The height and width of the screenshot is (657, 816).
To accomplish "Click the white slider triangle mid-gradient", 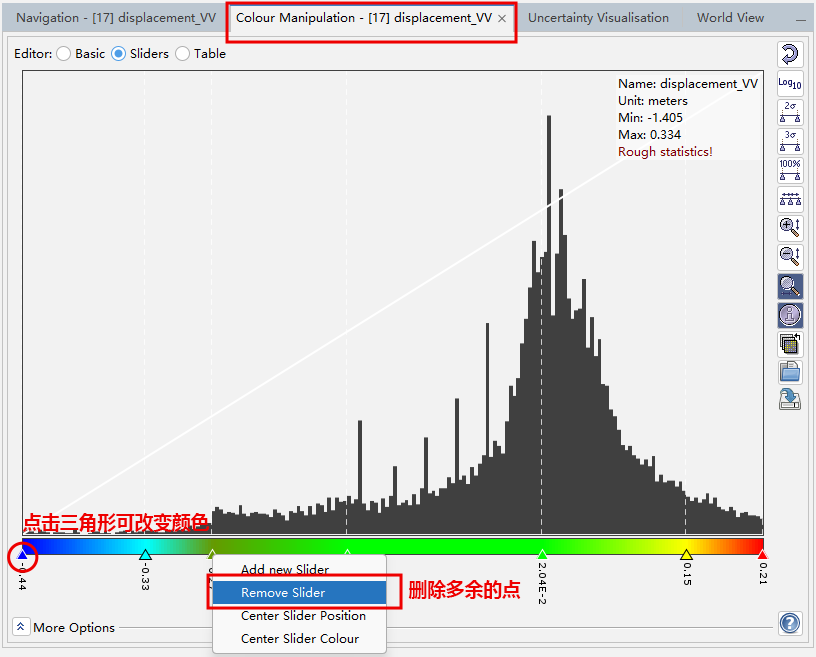I will pyautogui.click(x=348, y=552).
